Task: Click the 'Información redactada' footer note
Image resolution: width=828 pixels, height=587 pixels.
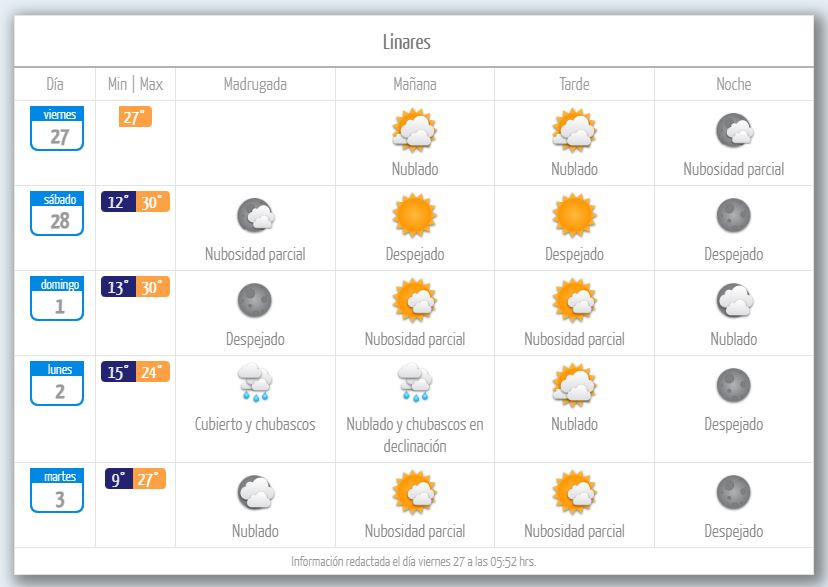Action: pos(413,561)
